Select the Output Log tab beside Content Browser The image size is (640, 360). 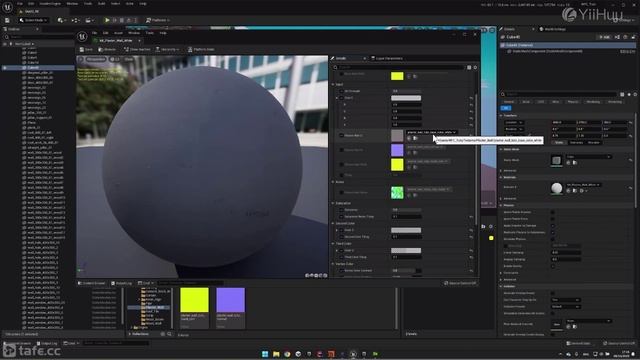[x=121, y=283]
